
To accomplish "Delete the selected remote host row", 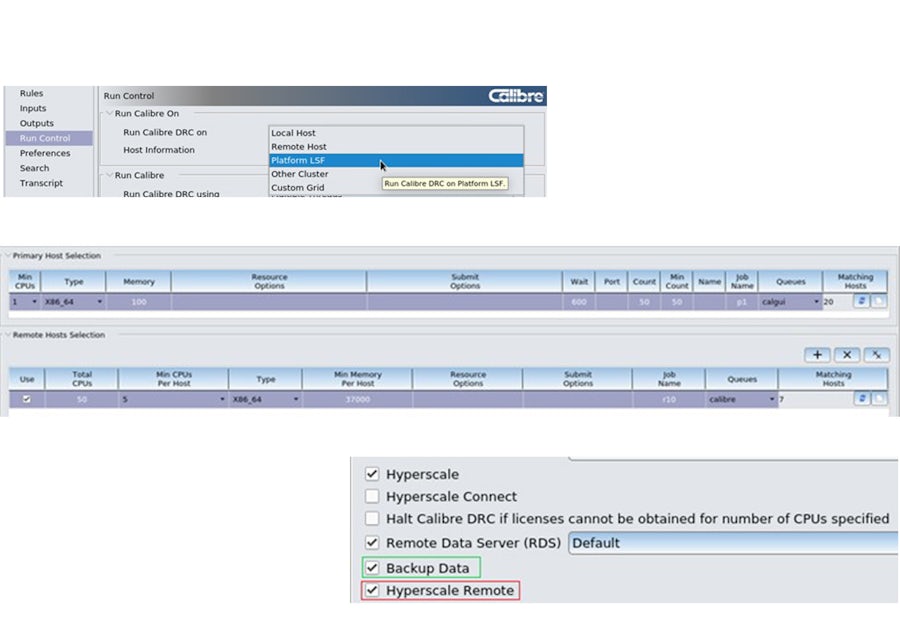I will [847, 355].
